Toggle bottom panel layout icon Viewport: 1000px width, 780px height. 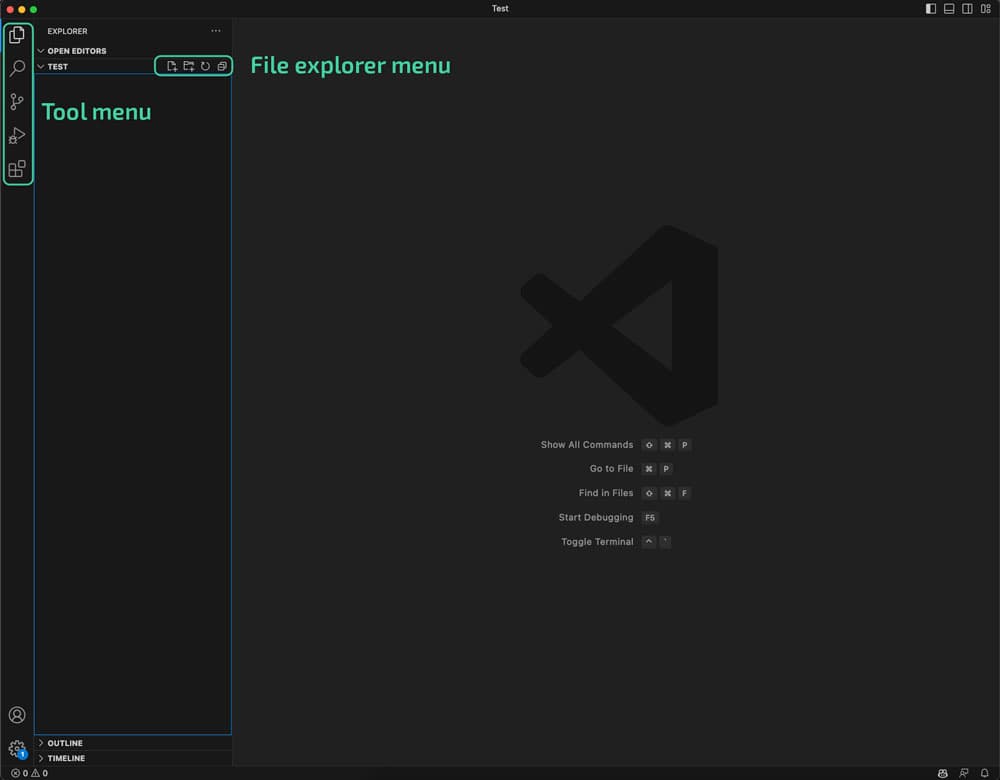pos(949,9)
